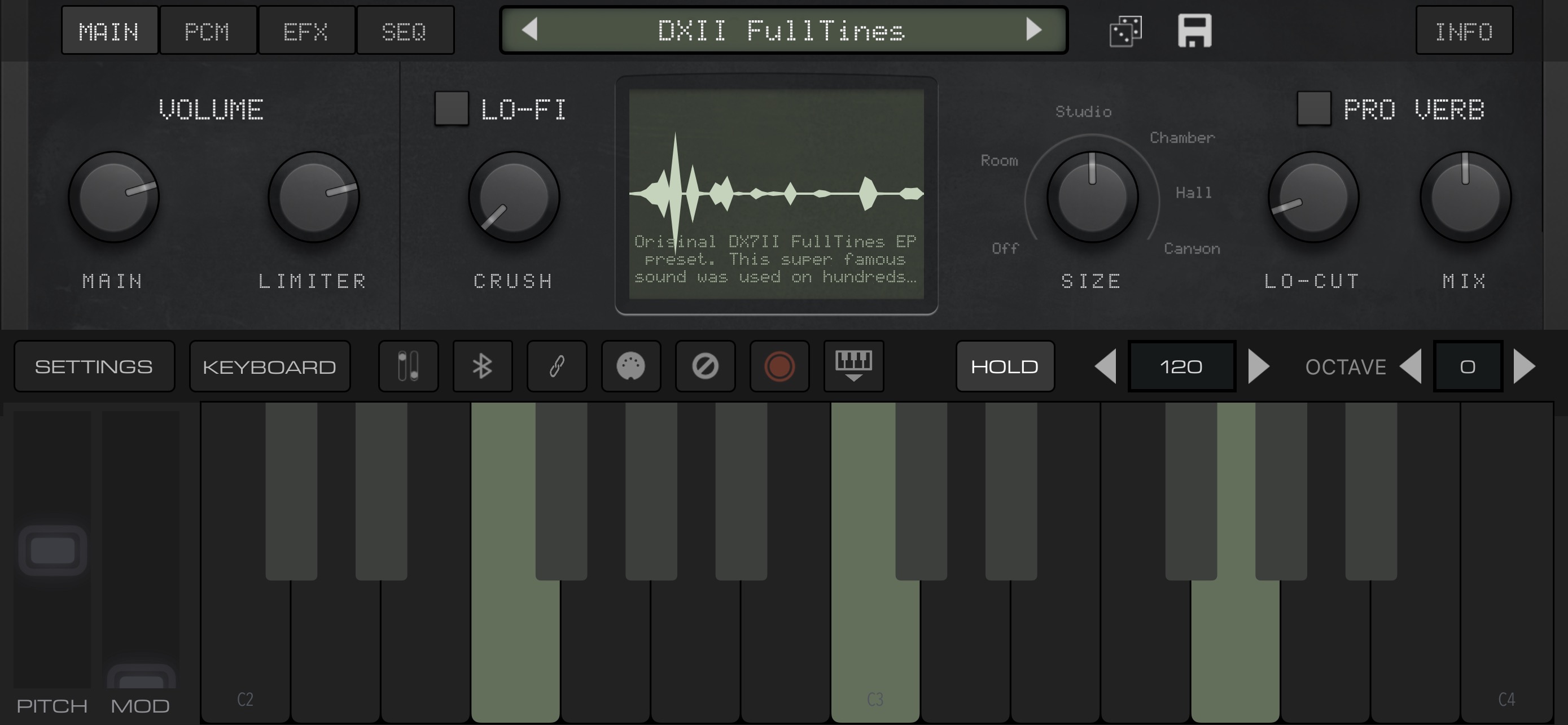Toggle the HOLD button
The width and height of the screenshot is (1568, 725).
[x=1005, y=366]
